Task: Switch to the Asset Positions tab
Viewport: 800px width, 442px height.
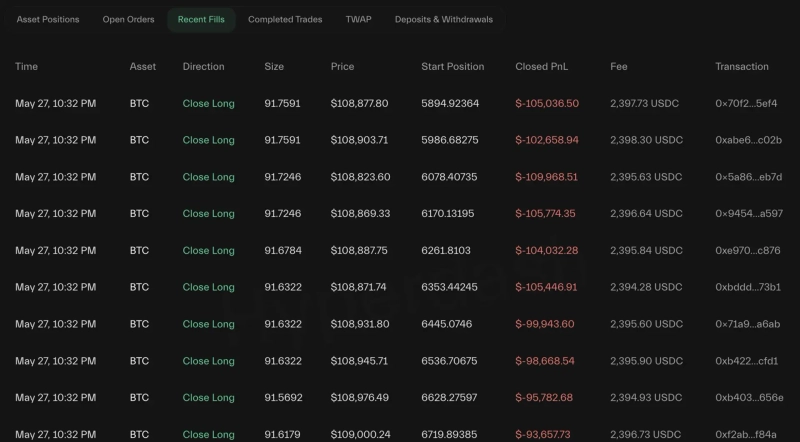Action: 48,19
